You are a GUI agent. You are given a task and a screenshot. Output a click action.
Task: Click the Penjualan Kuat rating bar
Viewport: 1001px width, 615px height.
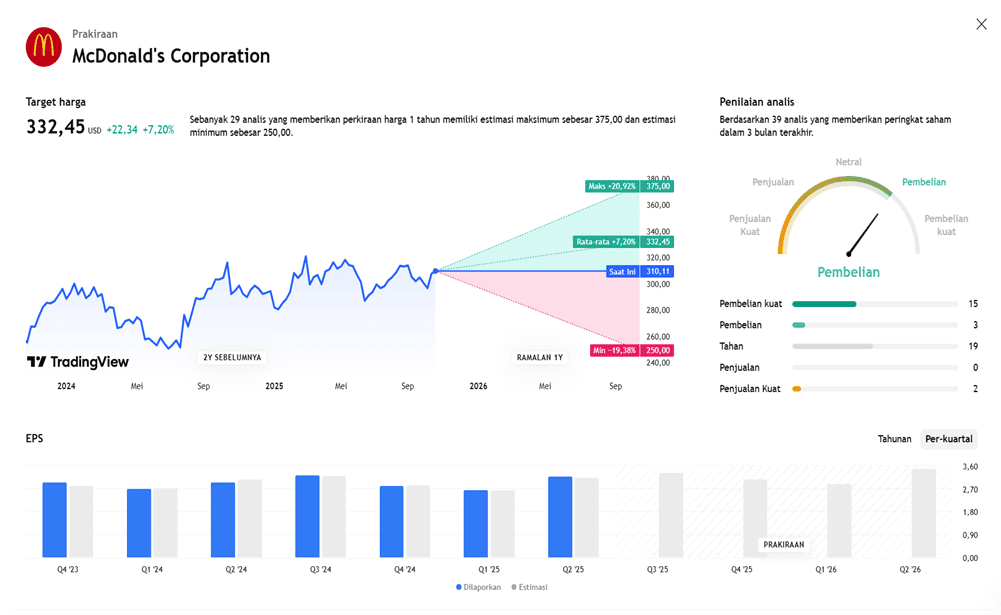point(873,389)
